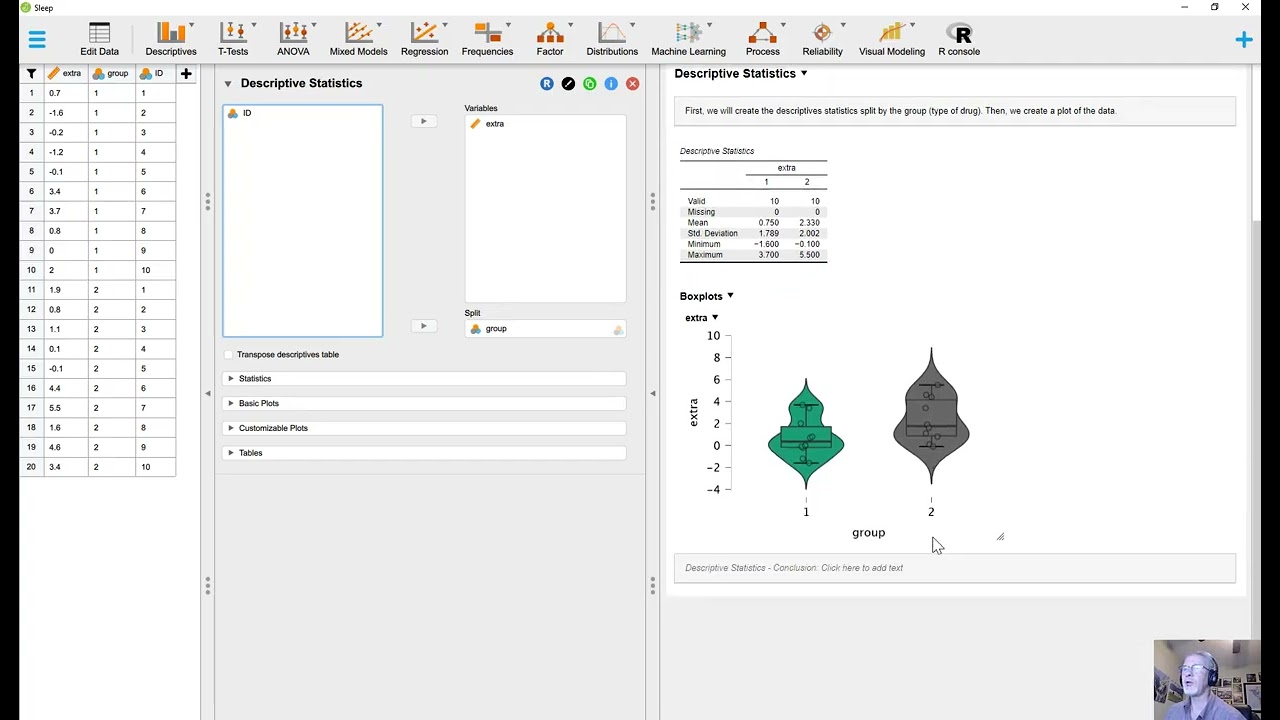Expand the Statistics section
Image resolution: width=1280 pixels, height=720 pixels.
click(424, 379)
